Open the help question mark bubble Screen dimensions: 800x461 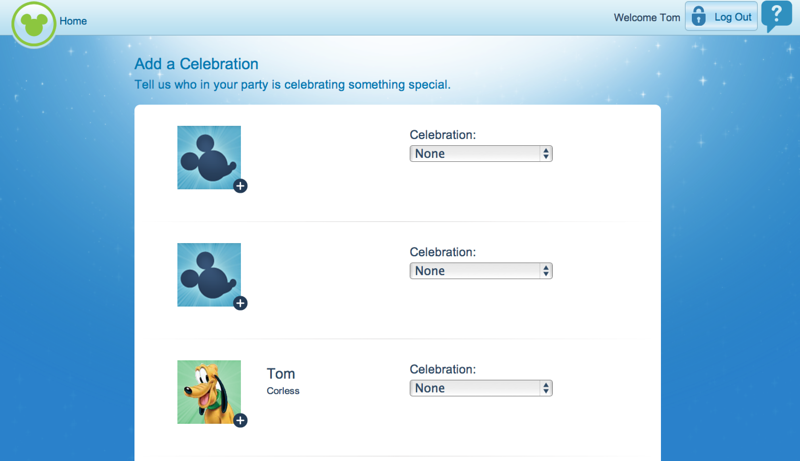click(x=775, y=15)
